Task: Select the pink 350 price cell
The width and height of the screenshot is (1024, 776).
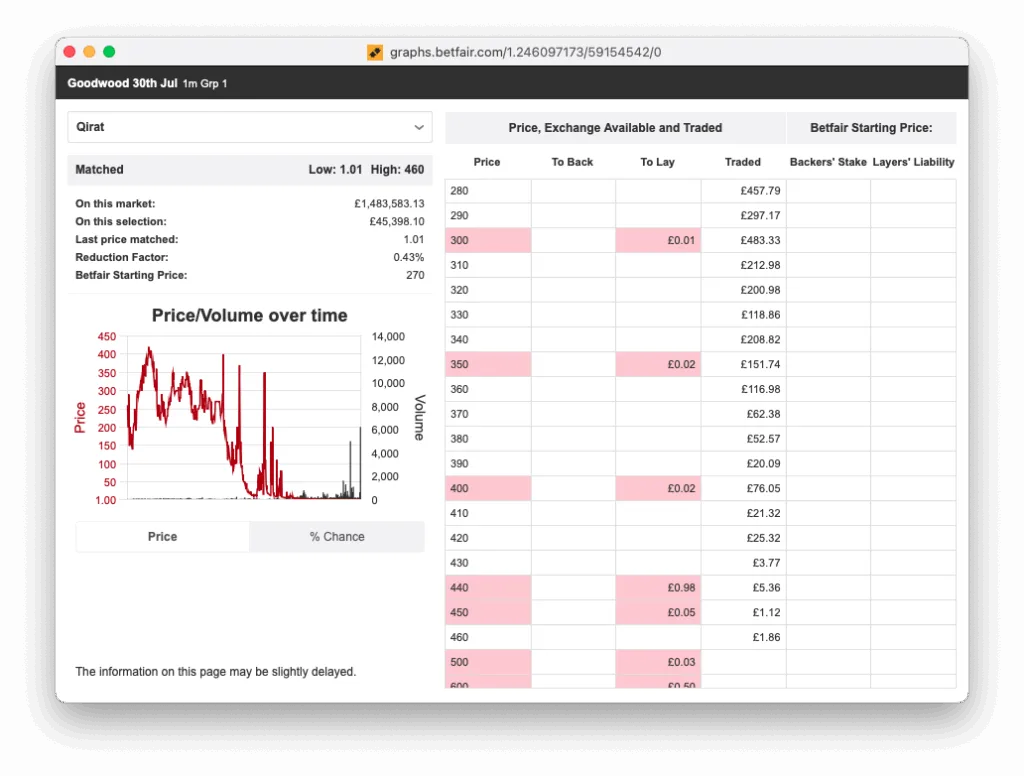Action: click(488, 364)
